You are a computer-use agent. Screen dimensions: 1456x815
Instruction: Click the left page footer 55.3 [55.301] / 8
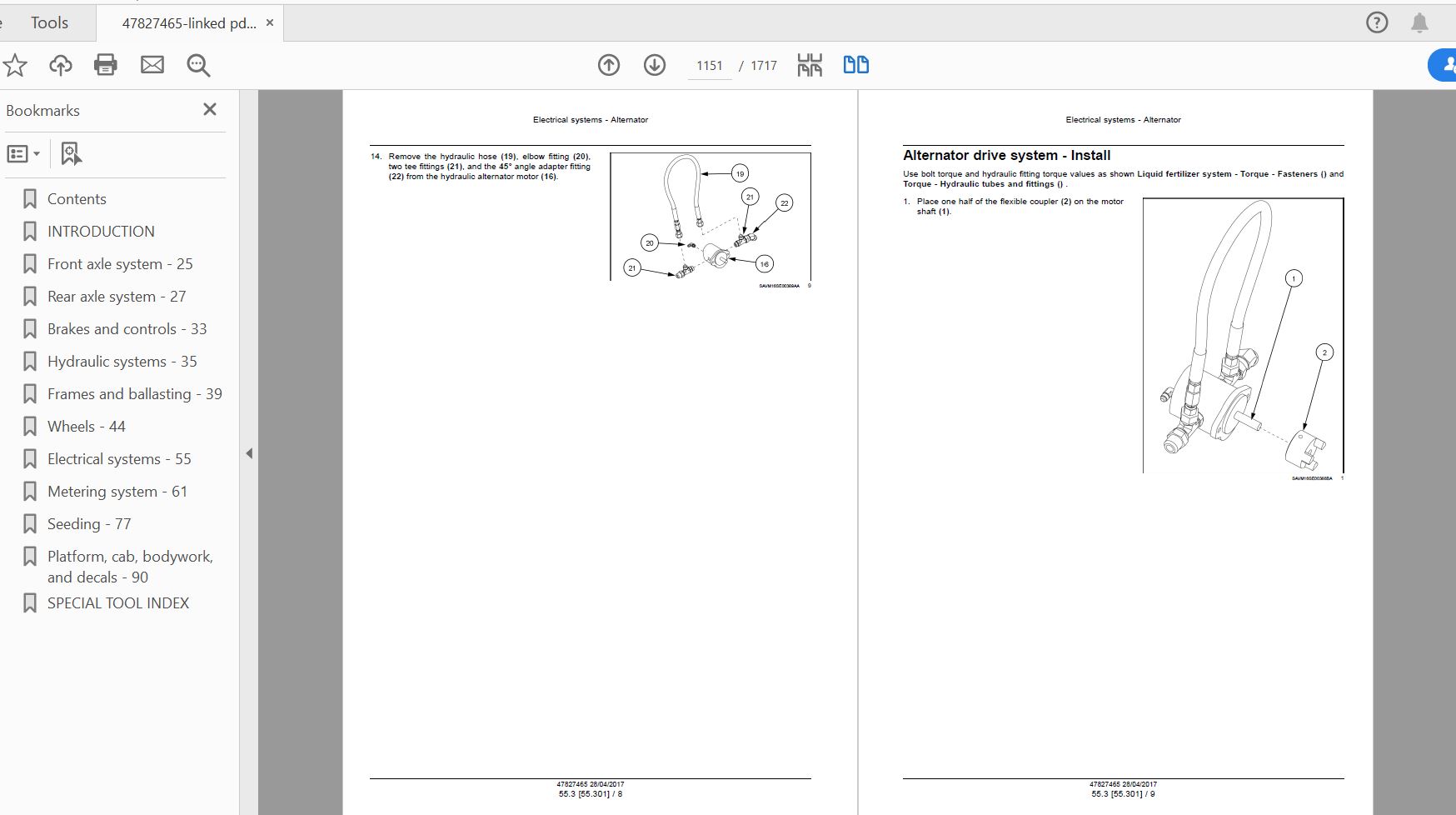(x=591, y=794)
